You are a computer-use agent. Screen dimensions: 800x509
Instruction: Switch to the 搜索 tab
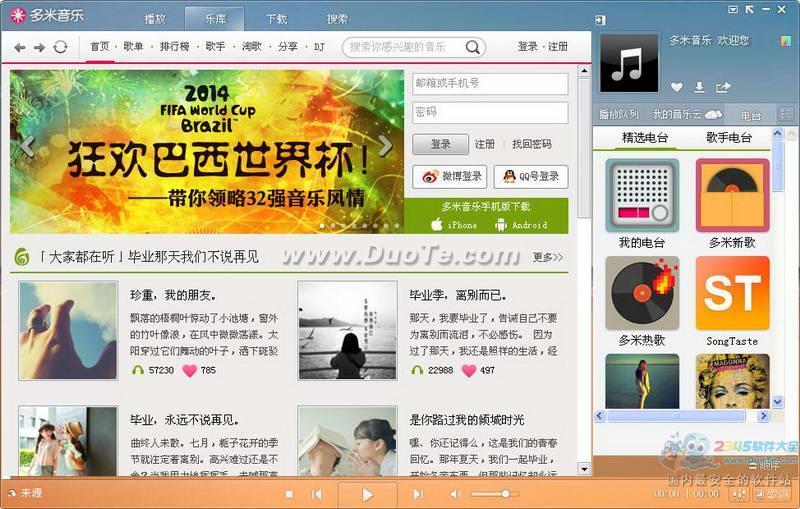point(337,19)
